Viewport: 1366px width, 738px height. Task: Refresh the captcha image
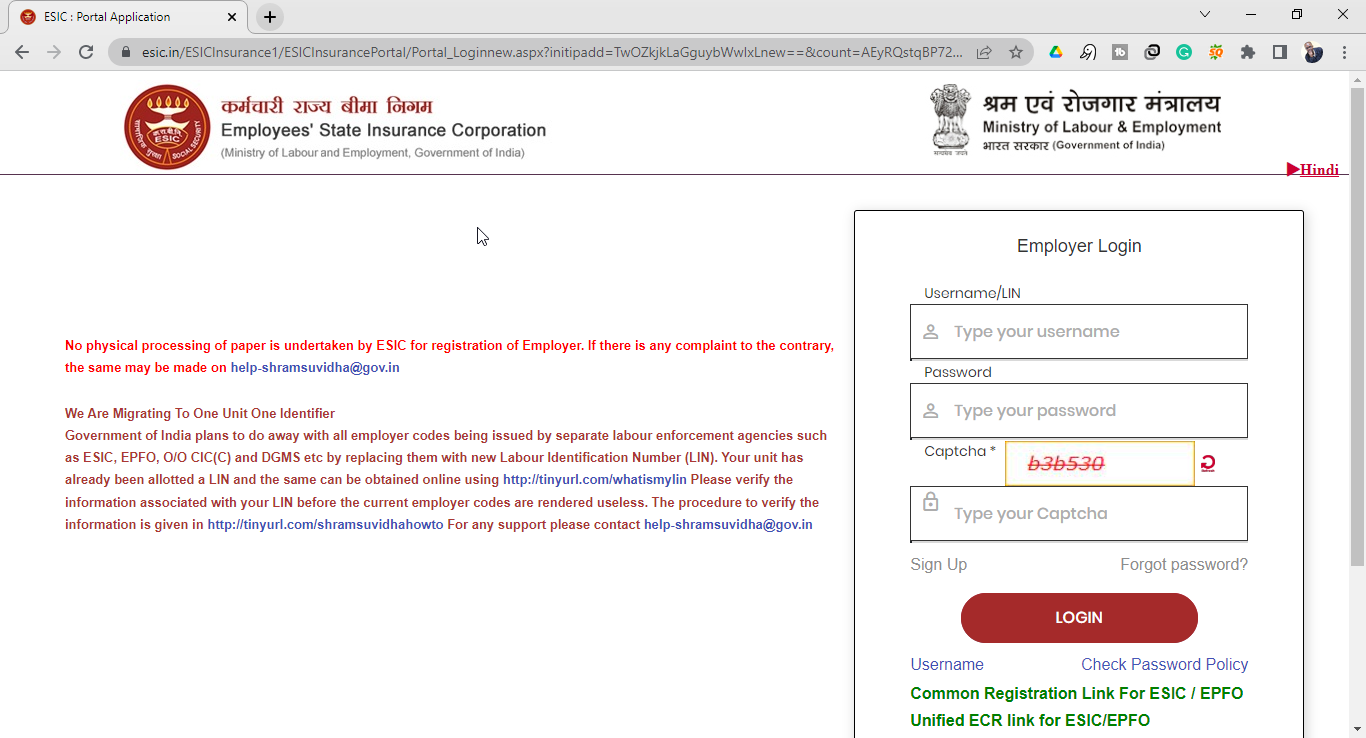click(1208, 463)
